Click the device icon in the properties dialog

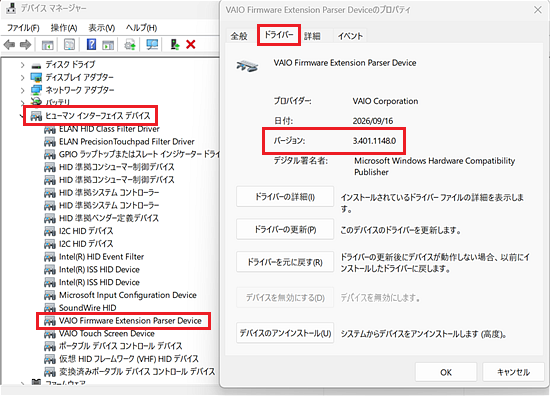click(x=247, y=66)
